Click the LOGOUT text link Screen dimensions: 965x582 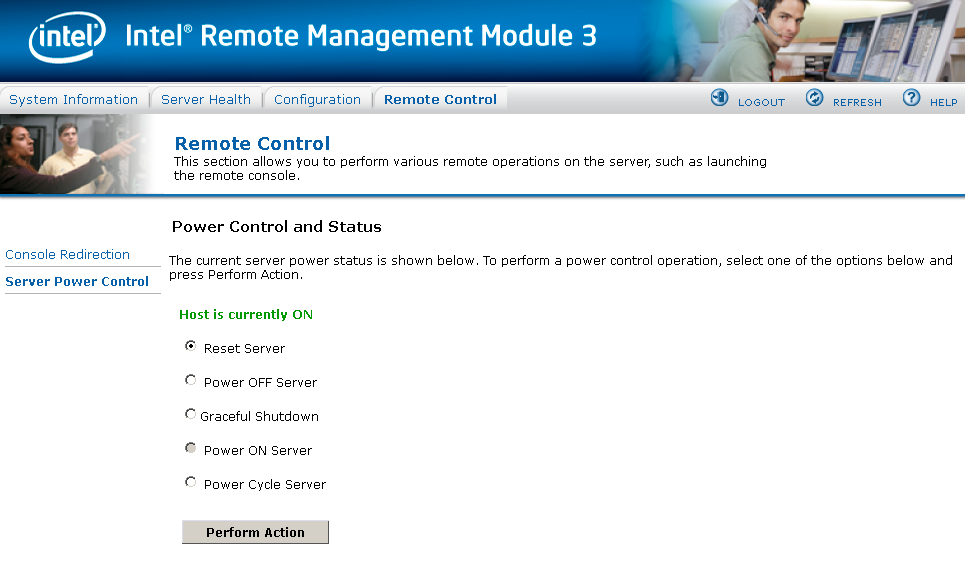pyautogui.click(x=761, y=103)
